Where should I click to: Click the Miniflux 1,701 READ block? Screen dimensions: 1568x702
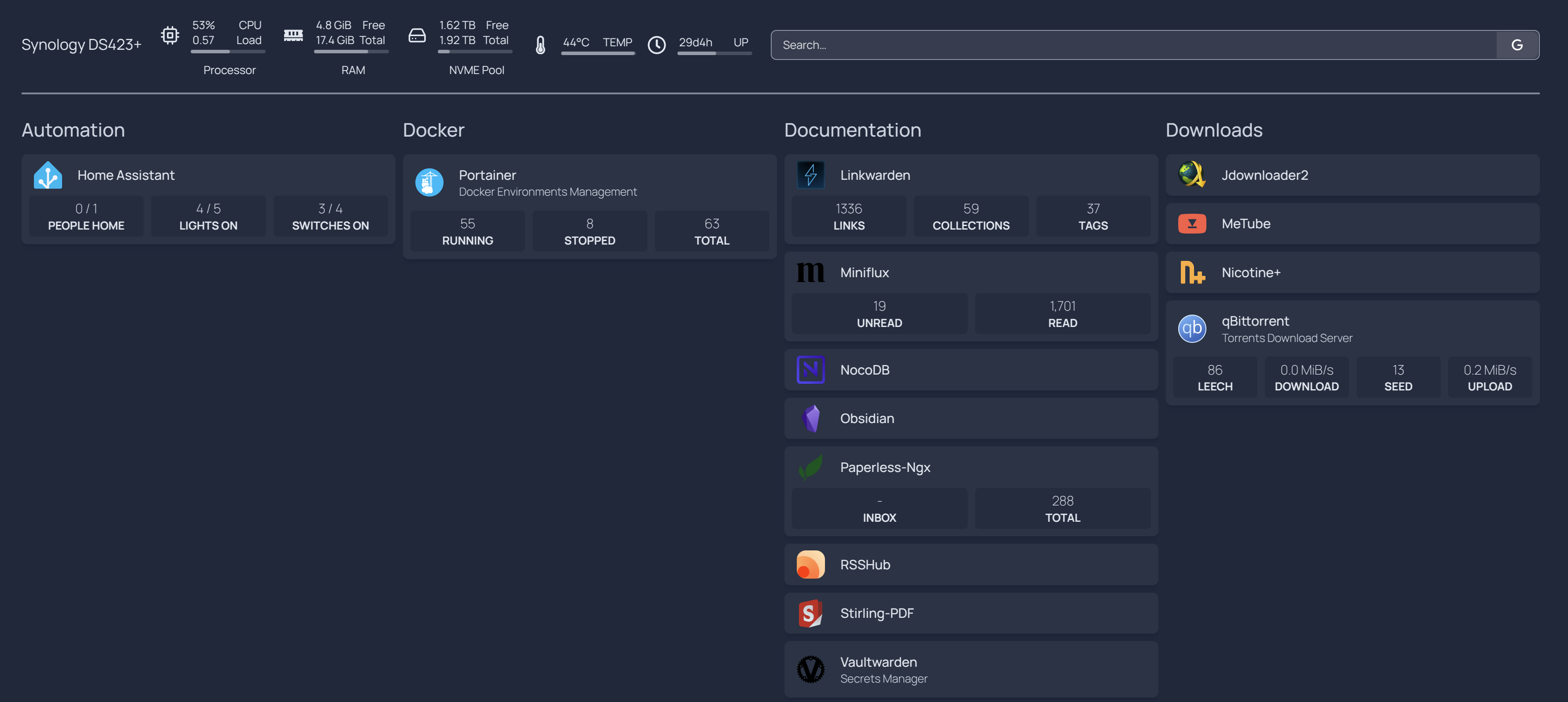click(x=1063, y=314)
